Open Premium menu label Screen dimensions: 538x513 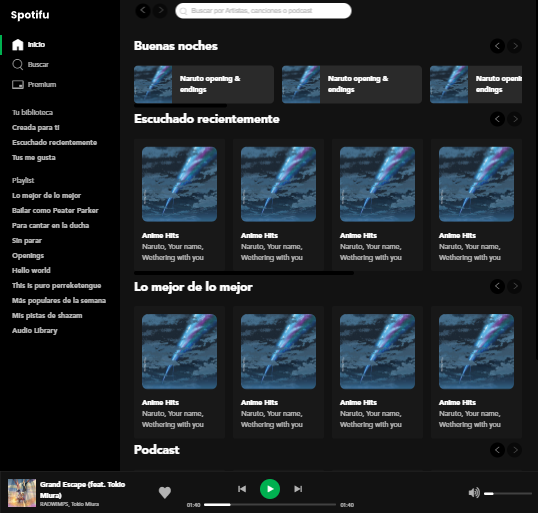pos(42,84)
